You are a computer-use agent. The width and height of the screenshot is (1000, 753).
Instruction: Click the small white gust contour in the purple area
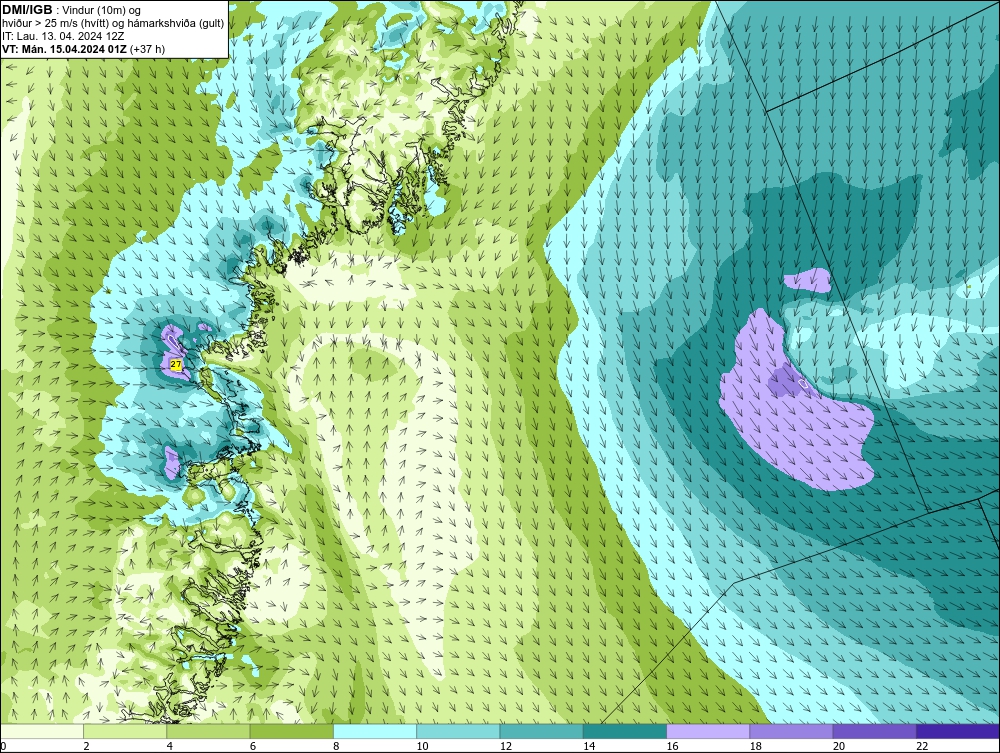803,383
